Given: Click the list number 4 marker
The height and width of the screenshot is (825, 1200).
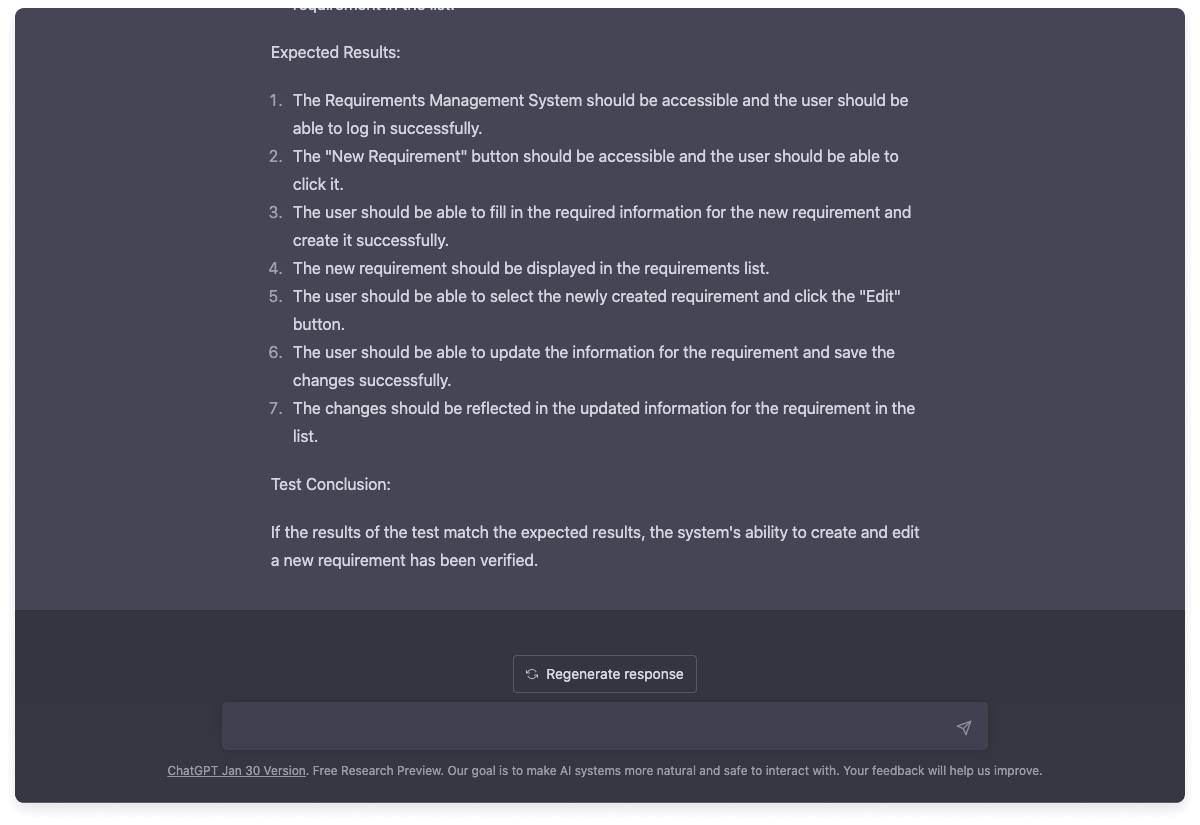Looking at the screenshot, I should point(276,268).
